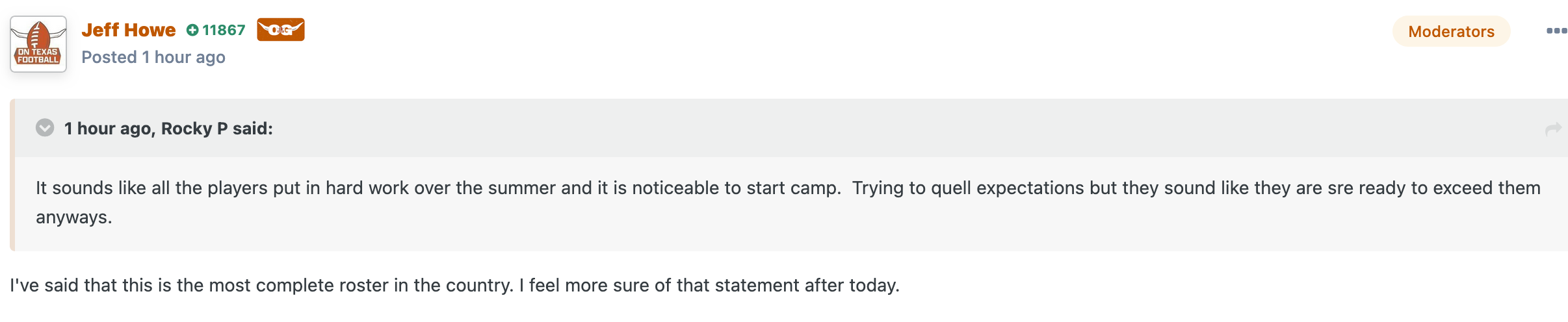1568x322 pixels.
Task: Open Jeff Howe's profile link
Action: [x=129, y=30]
